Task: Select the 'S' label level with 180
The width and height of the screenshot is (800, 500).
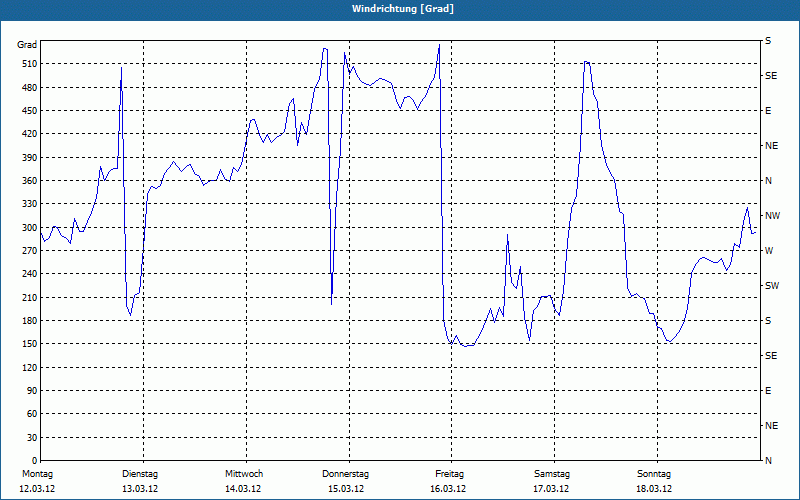Action: tap(768, 321)
